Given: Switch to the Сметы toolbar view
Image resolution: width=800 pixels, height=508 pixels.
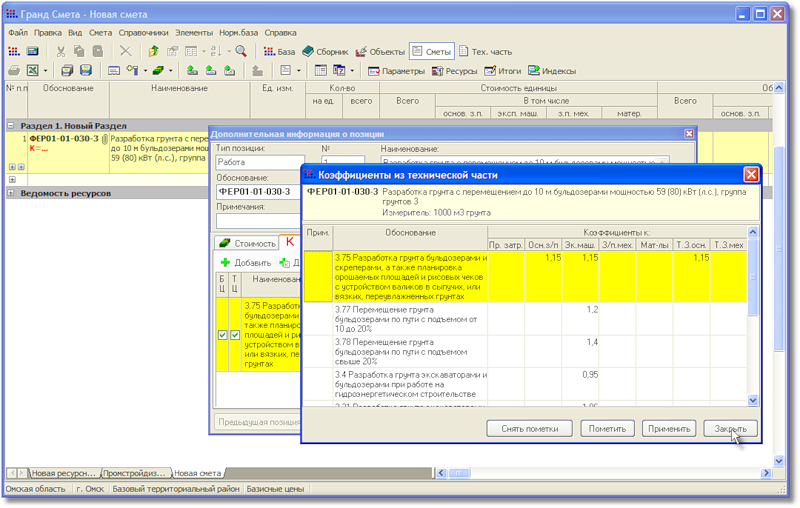Looking at the screenshot, I should (432, 52).
